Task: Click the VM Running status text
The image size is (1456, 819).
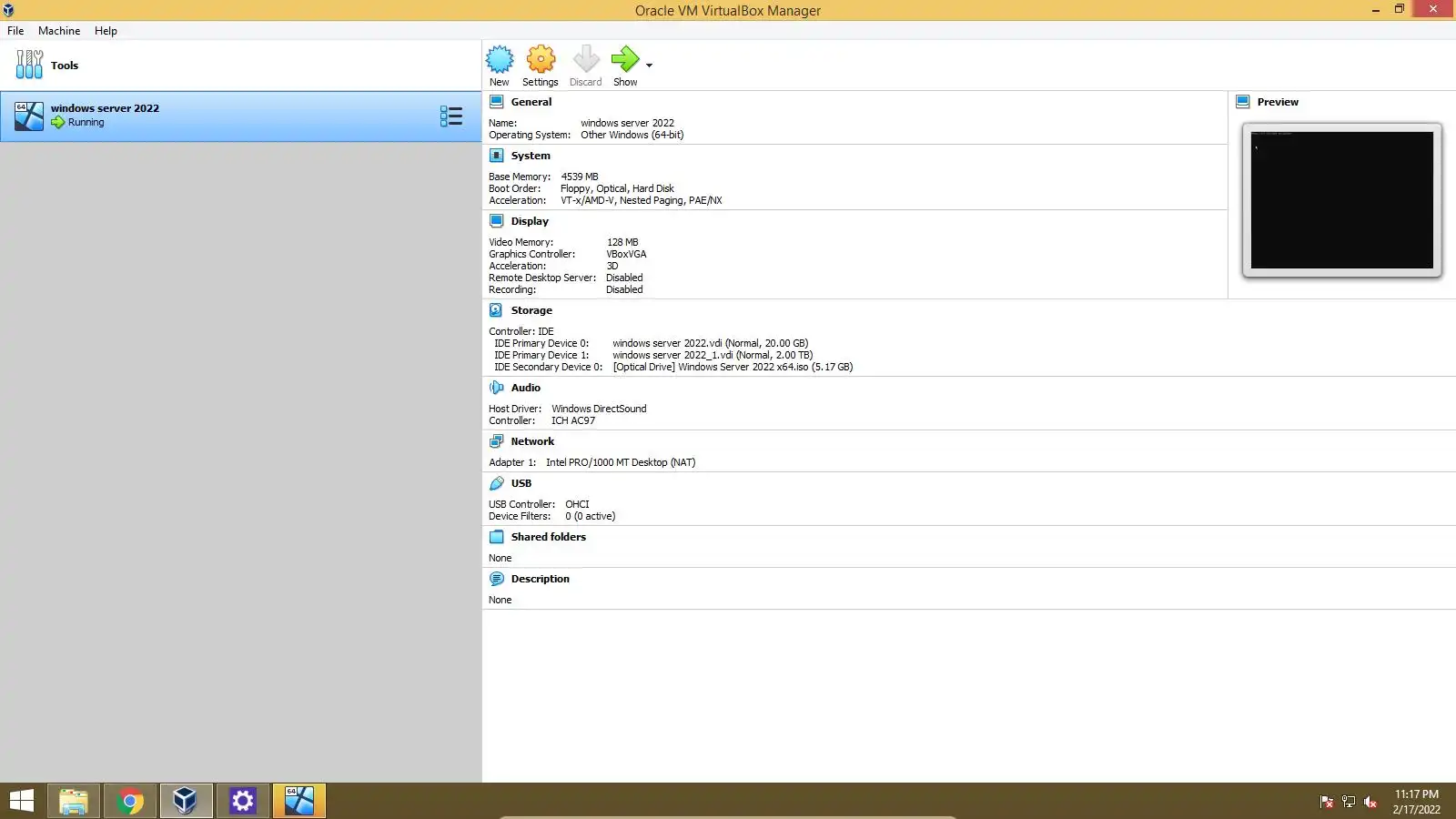Action: [86, 123]
